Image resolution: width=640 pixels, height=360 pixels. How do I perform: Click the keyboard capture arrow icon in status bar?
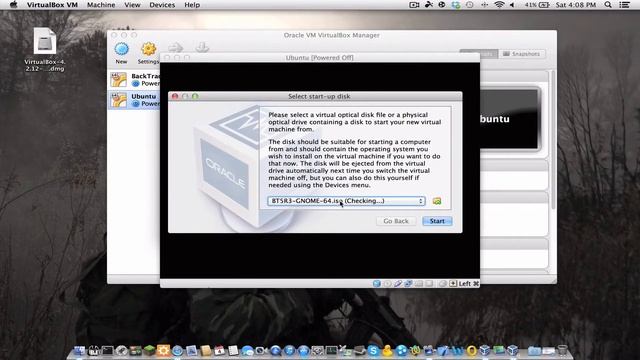(453, 283)
